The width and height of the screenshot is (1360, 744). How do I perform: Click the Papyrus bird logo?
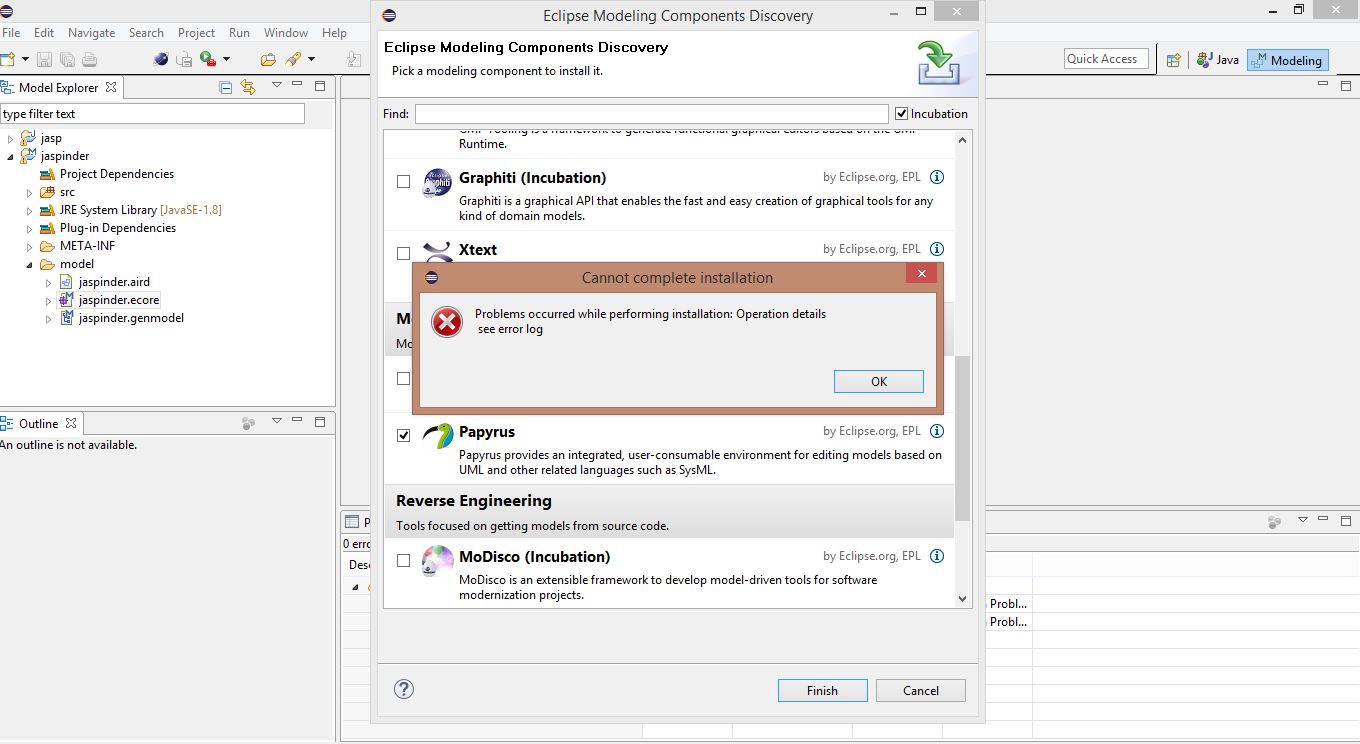438,436
